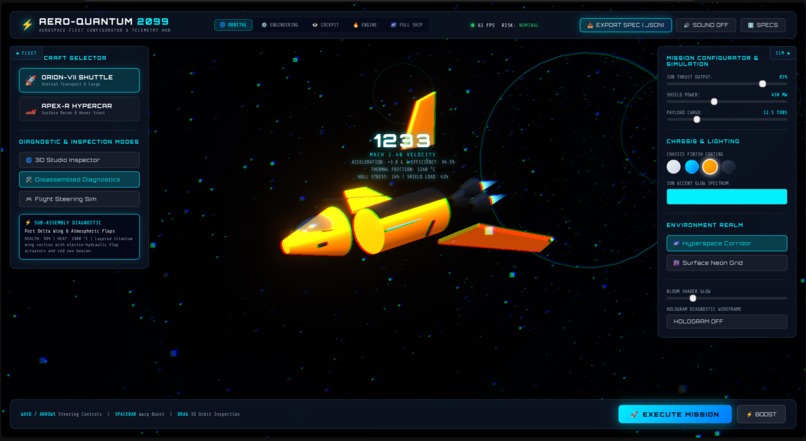This screenshot has height=441, width=806.
Task: Click the "CHASSIS & LIGHTING" heading
Action: pos(703,141)
